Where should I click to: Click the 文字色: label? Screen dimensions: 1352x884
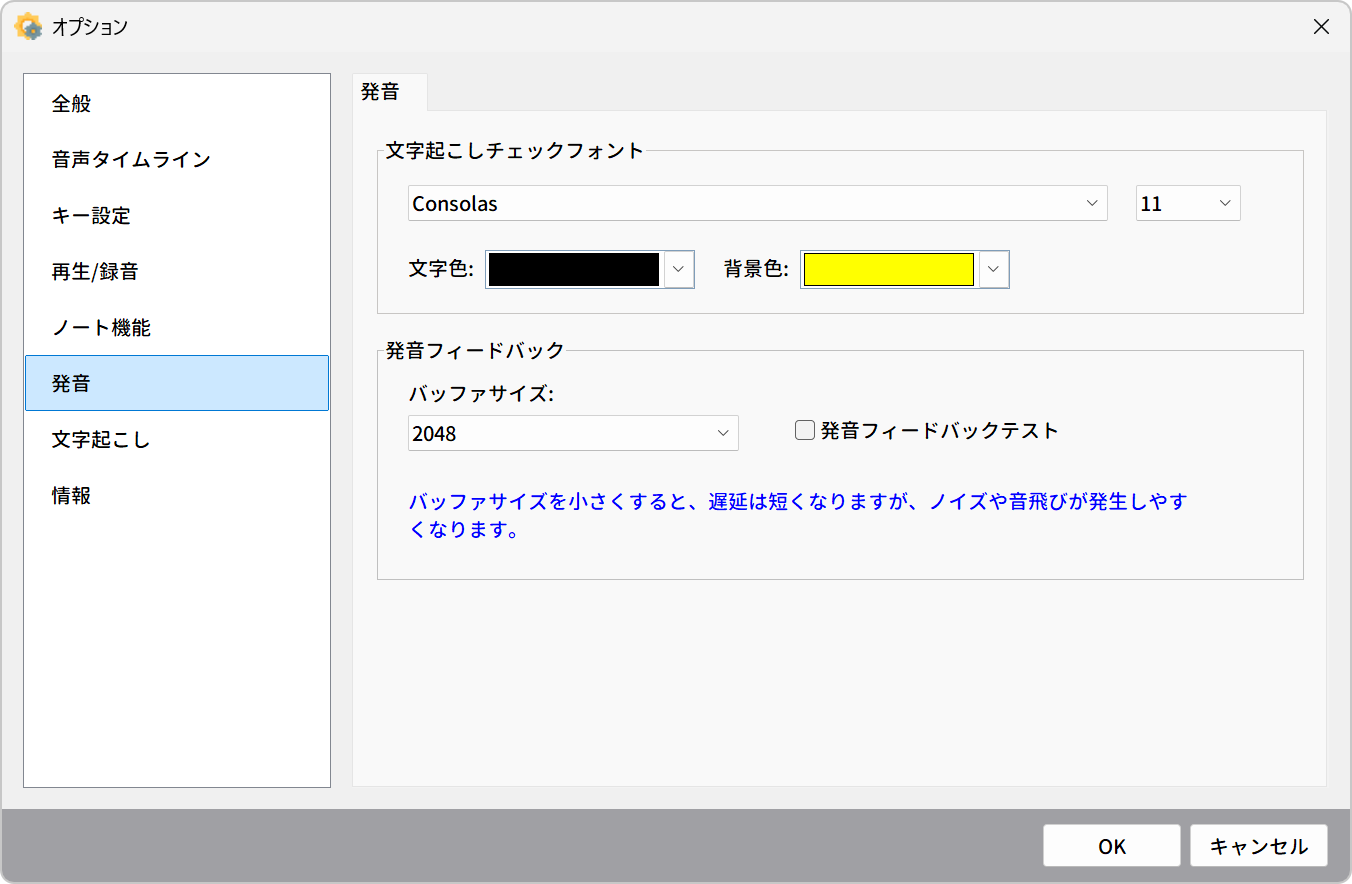(441, 269)
